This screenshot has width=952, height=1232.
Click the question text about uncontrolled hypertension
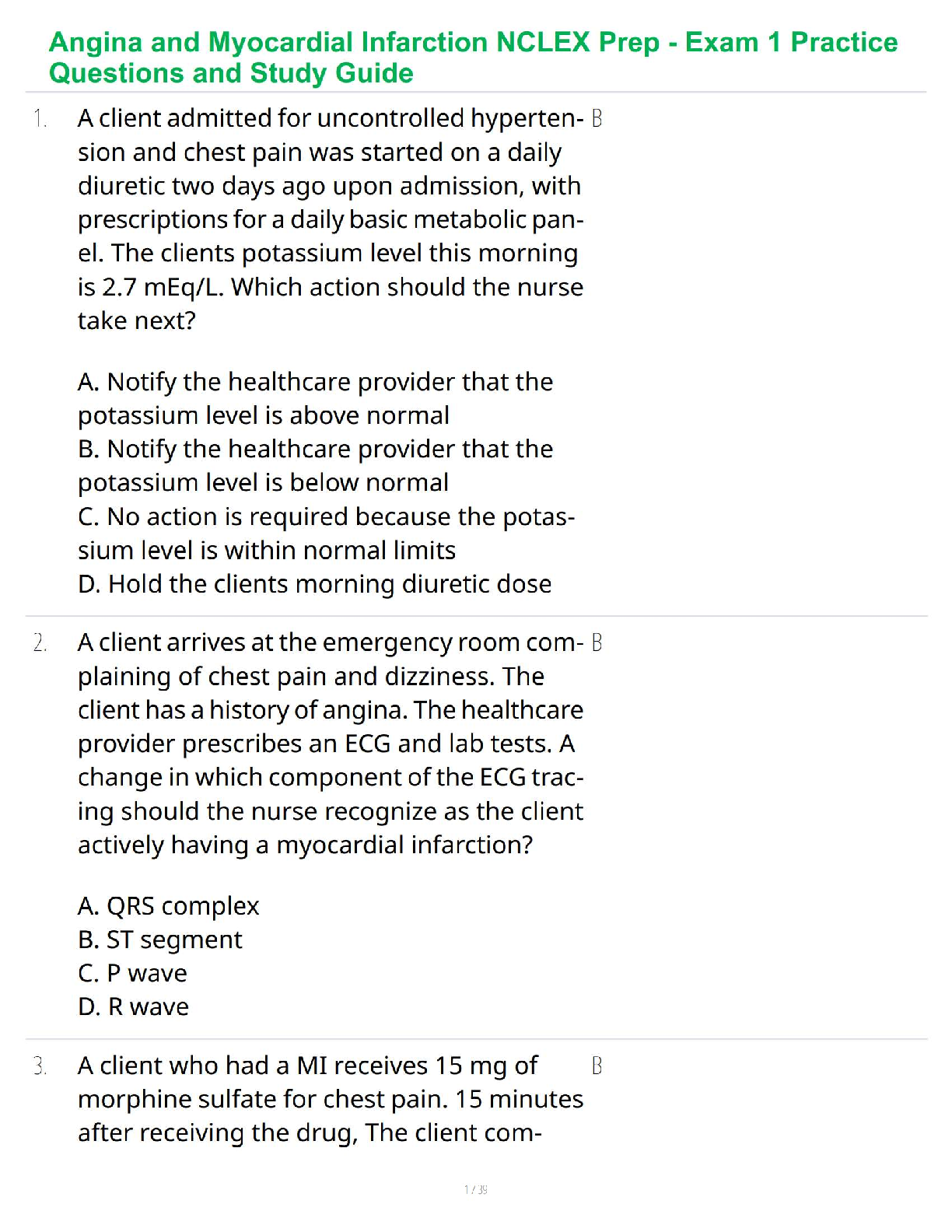(x=331, y=219)
